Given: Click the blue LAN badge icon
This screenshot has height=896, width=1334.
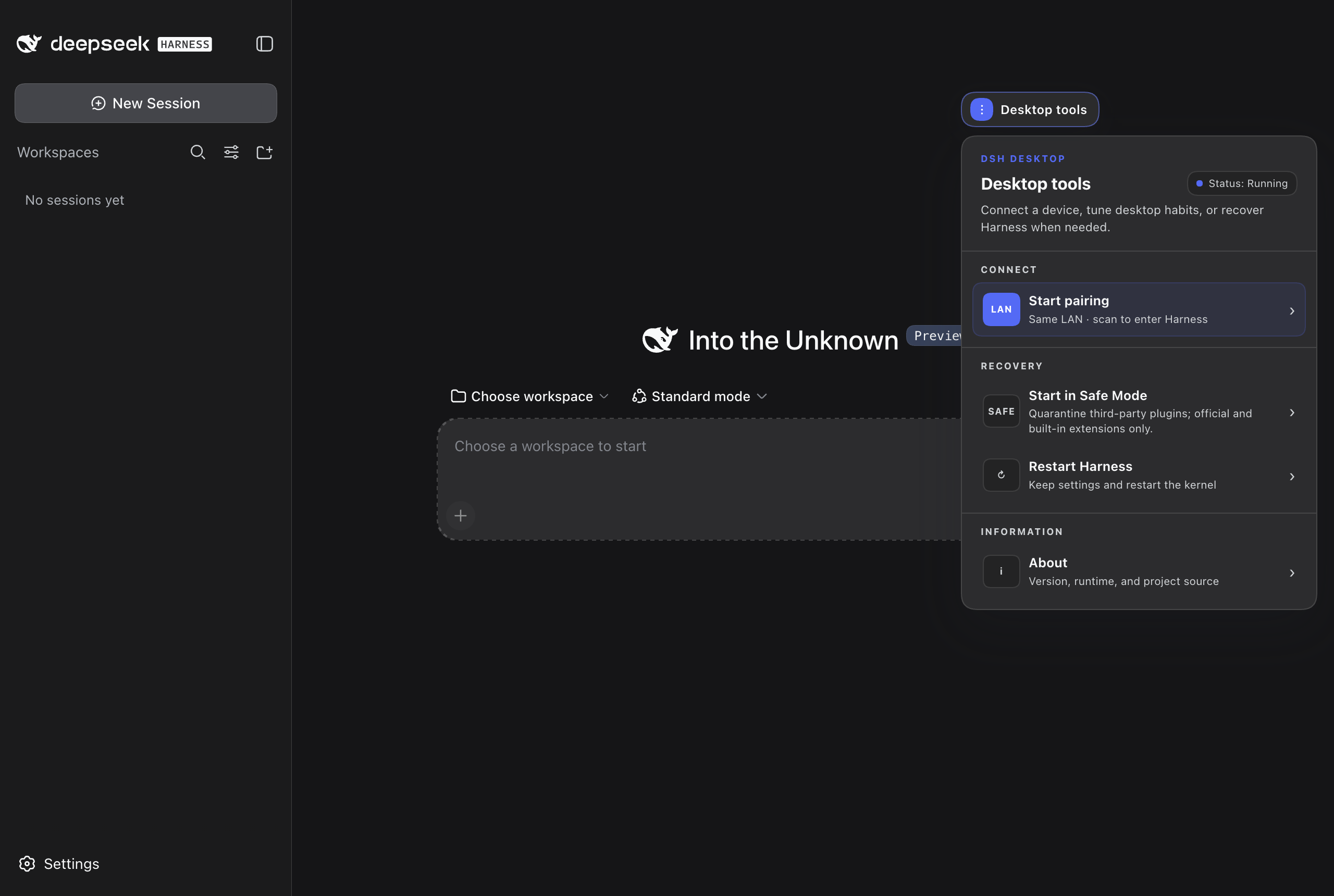Looking at the screenshot, I should pos(1001,309).
